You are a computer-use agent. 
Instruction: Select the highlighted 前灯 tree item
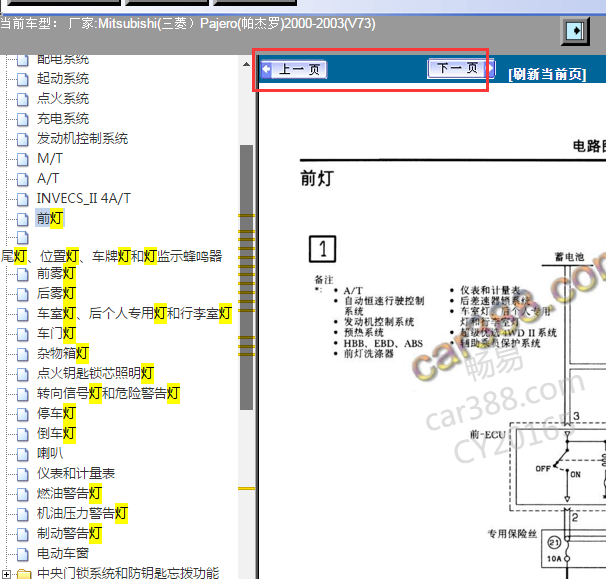coord(49,219)
